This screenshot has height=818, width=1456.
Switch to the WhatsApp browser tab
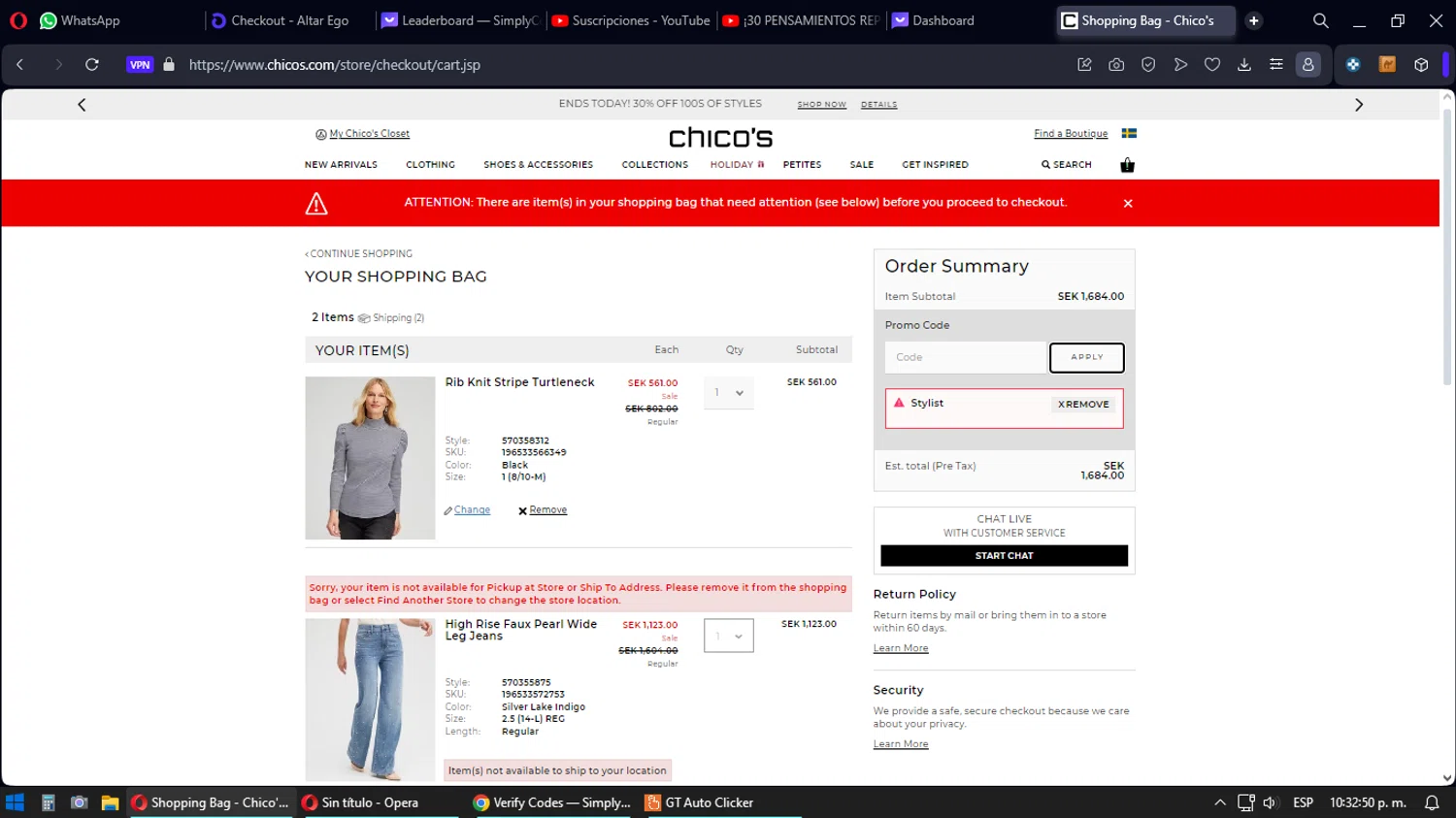tap(80, 20)
